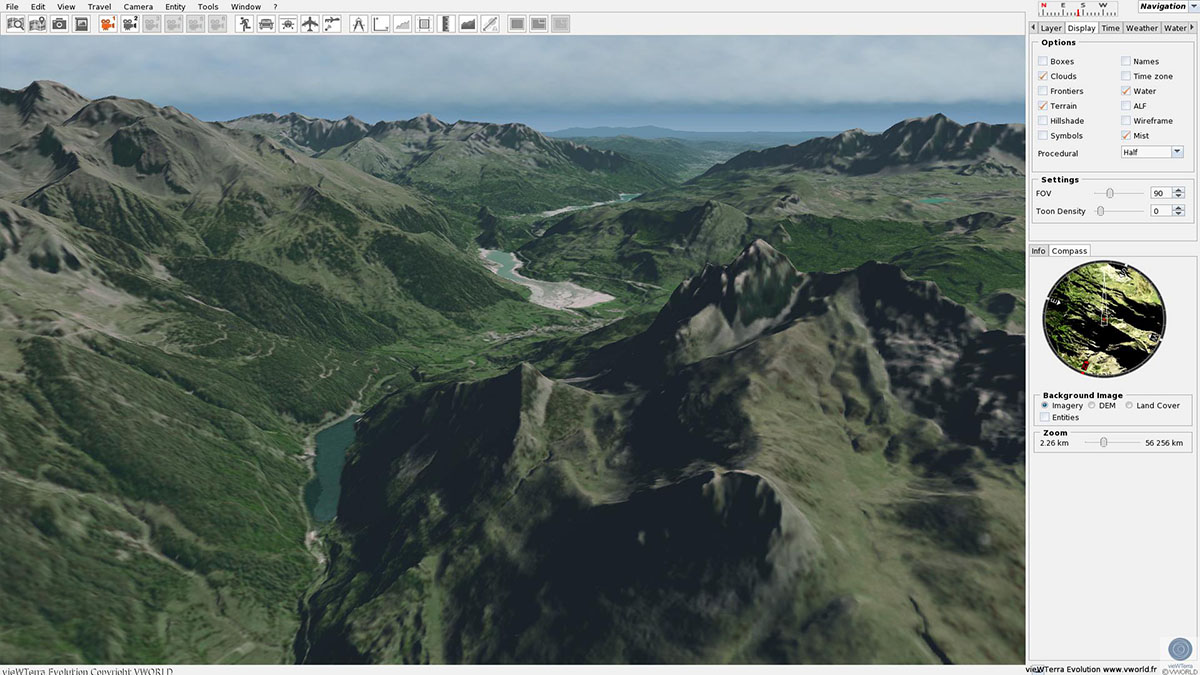Increase the FOV value stepper
The width and height of the screenshot is (1200, 675).
pyautogui.click(x=1180, y=190)
